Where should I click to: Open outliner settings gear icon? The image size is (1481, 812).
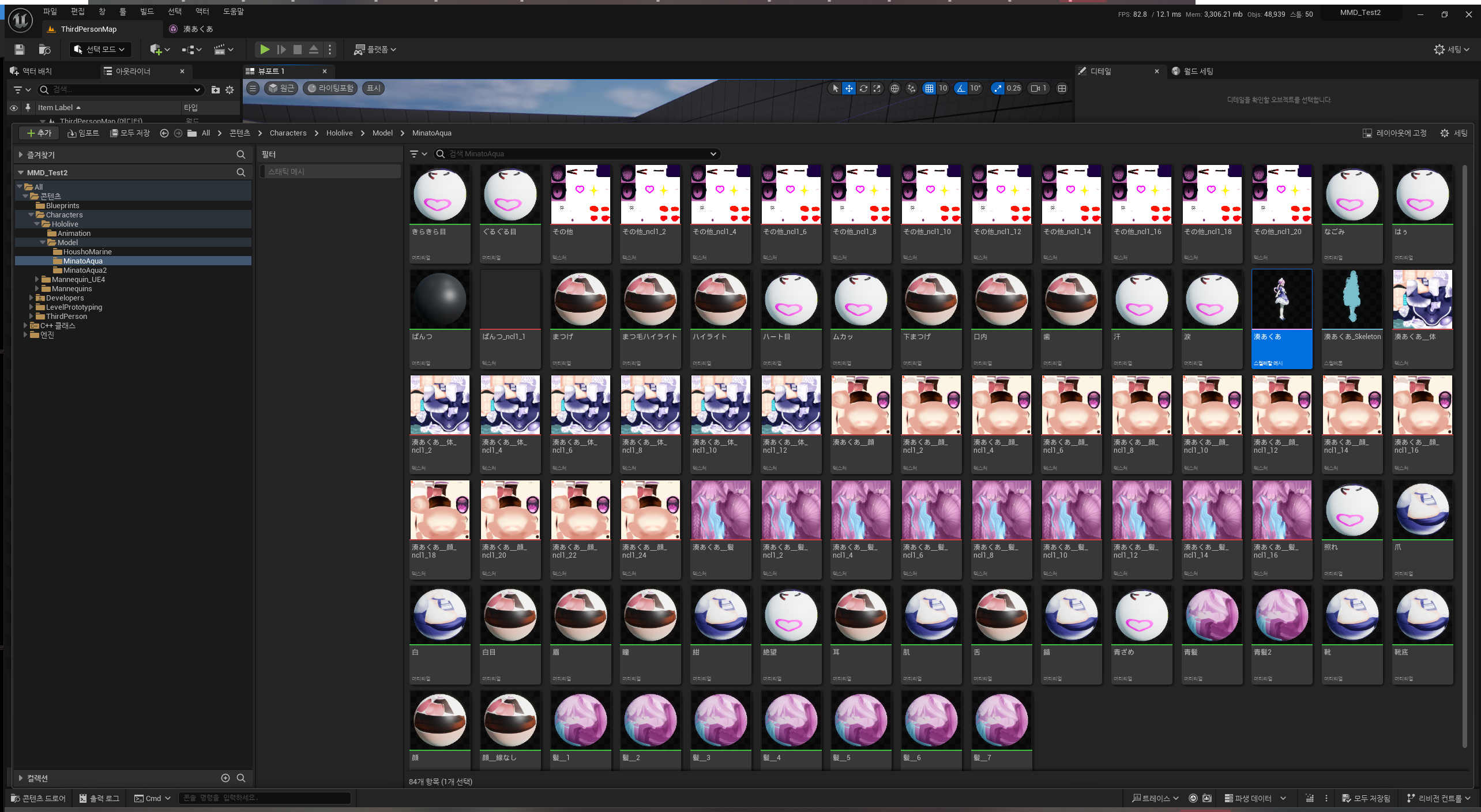[230, 90]
